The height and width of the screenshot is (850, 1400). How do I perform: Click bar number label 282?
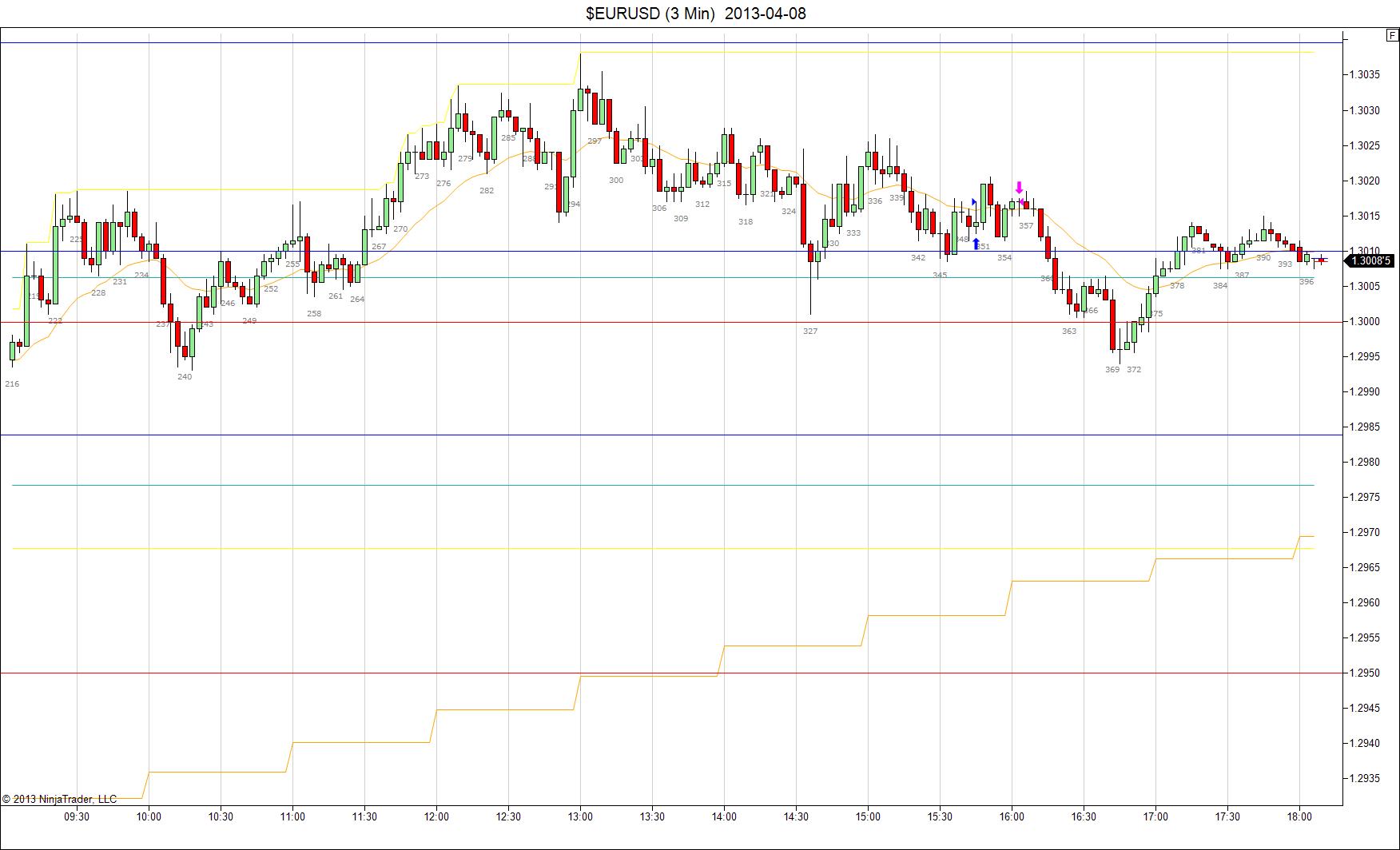tap(487, 191)
